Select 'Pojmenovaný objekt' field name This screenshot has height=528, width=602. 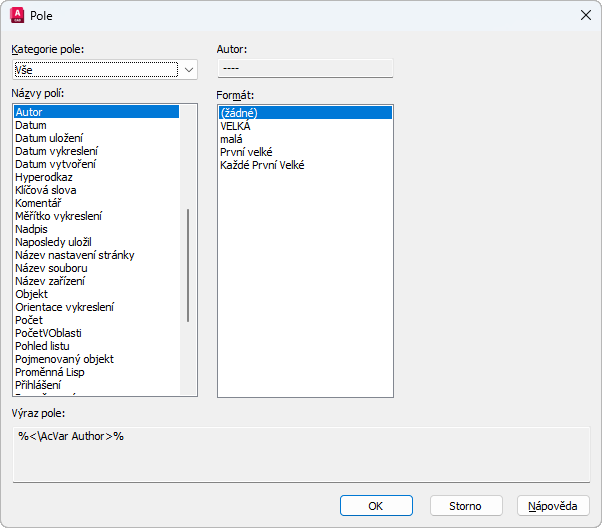[64, 359]
